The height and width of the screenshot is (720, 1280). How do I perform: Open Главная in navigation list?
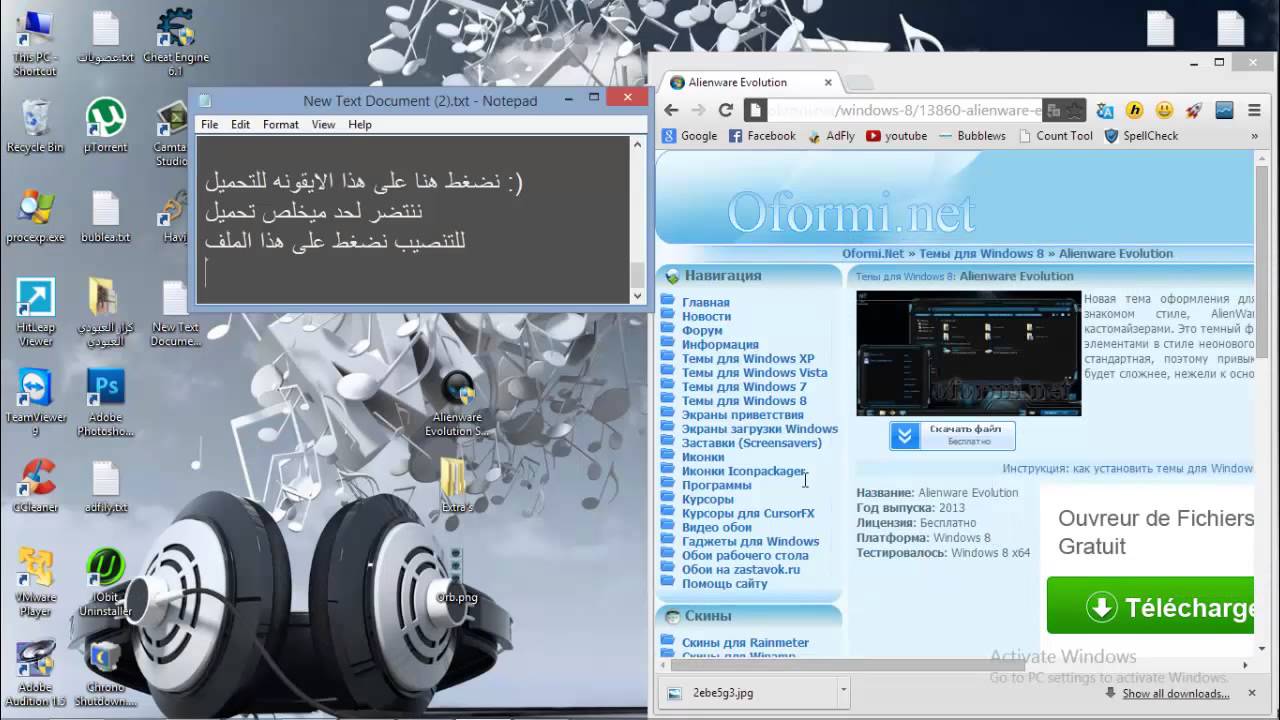[x=706, y=302]
